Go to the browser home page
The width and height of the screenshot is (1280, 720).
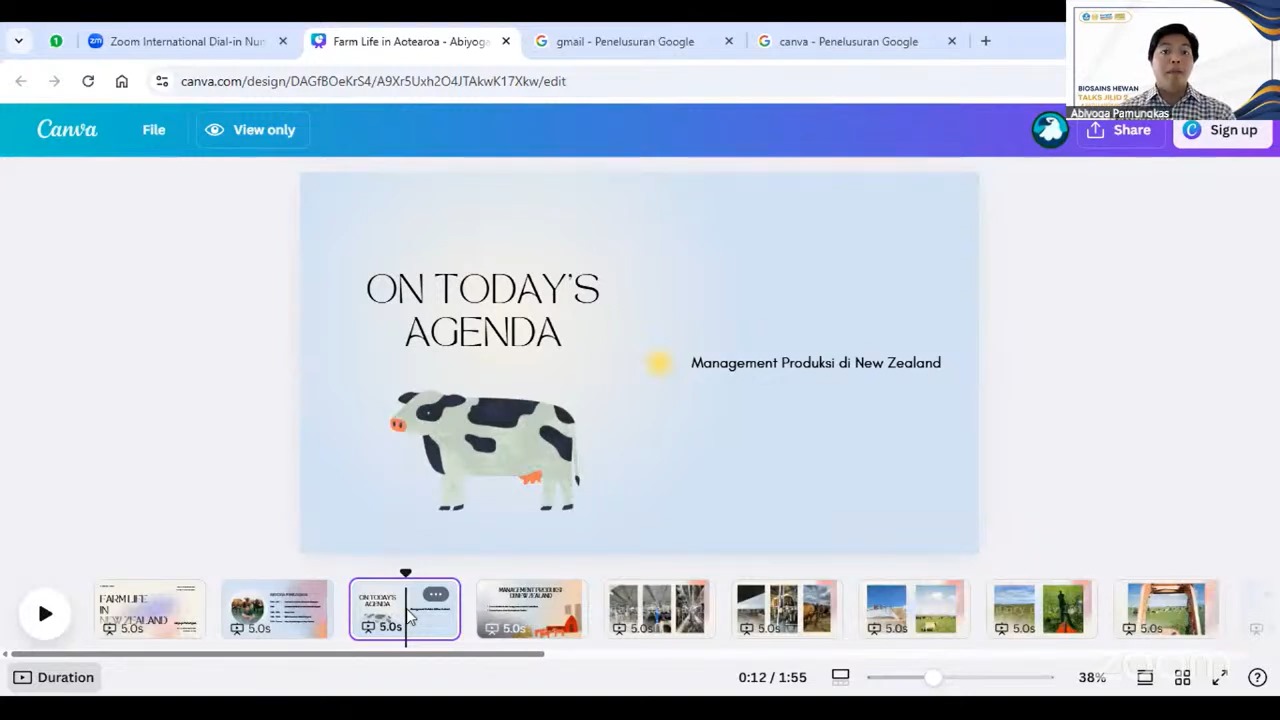coord(122,81)
